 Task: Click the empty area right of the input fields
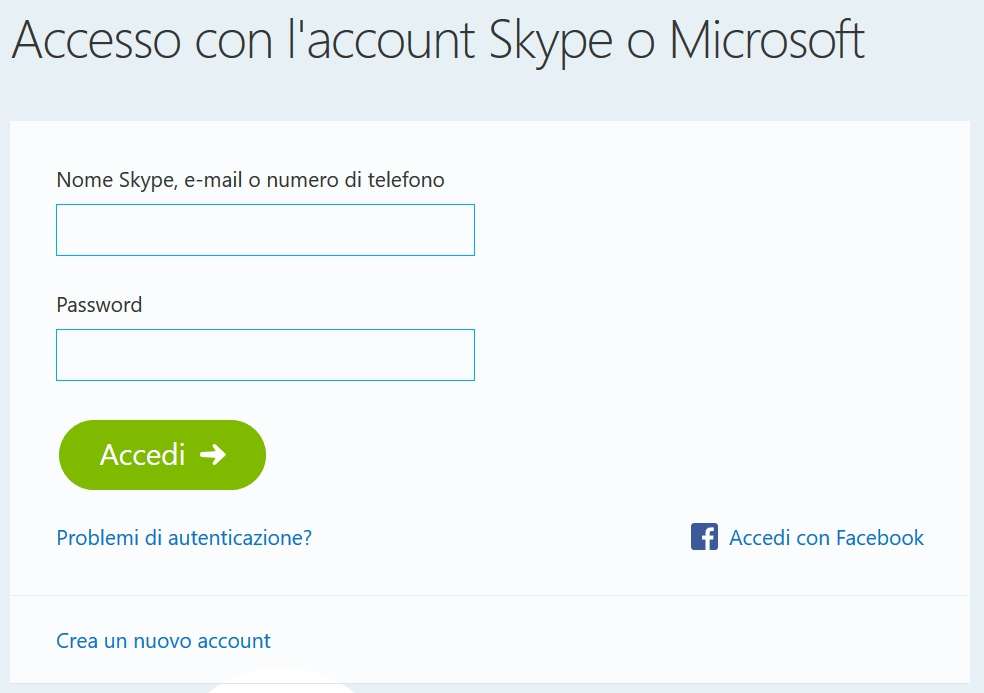pos(720,290)
